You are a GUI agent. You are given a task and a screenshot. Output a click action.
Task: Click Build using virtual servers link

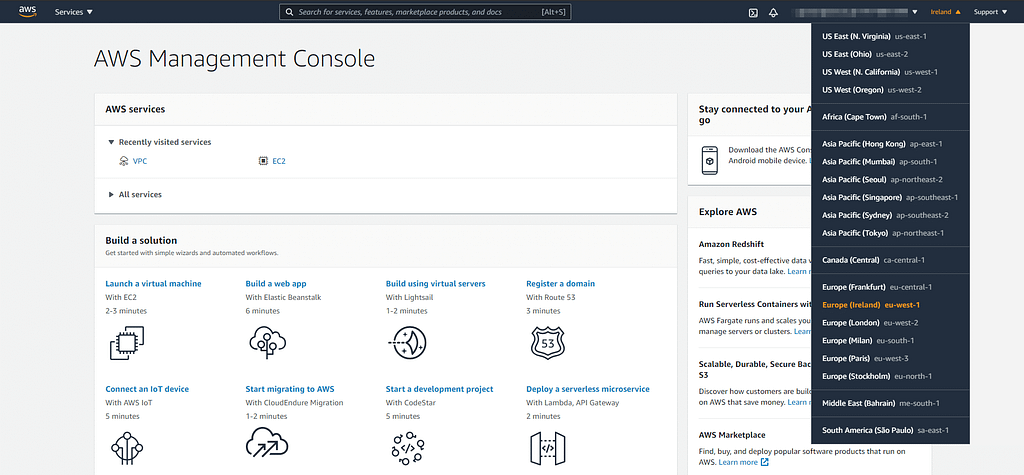[436, 284]
